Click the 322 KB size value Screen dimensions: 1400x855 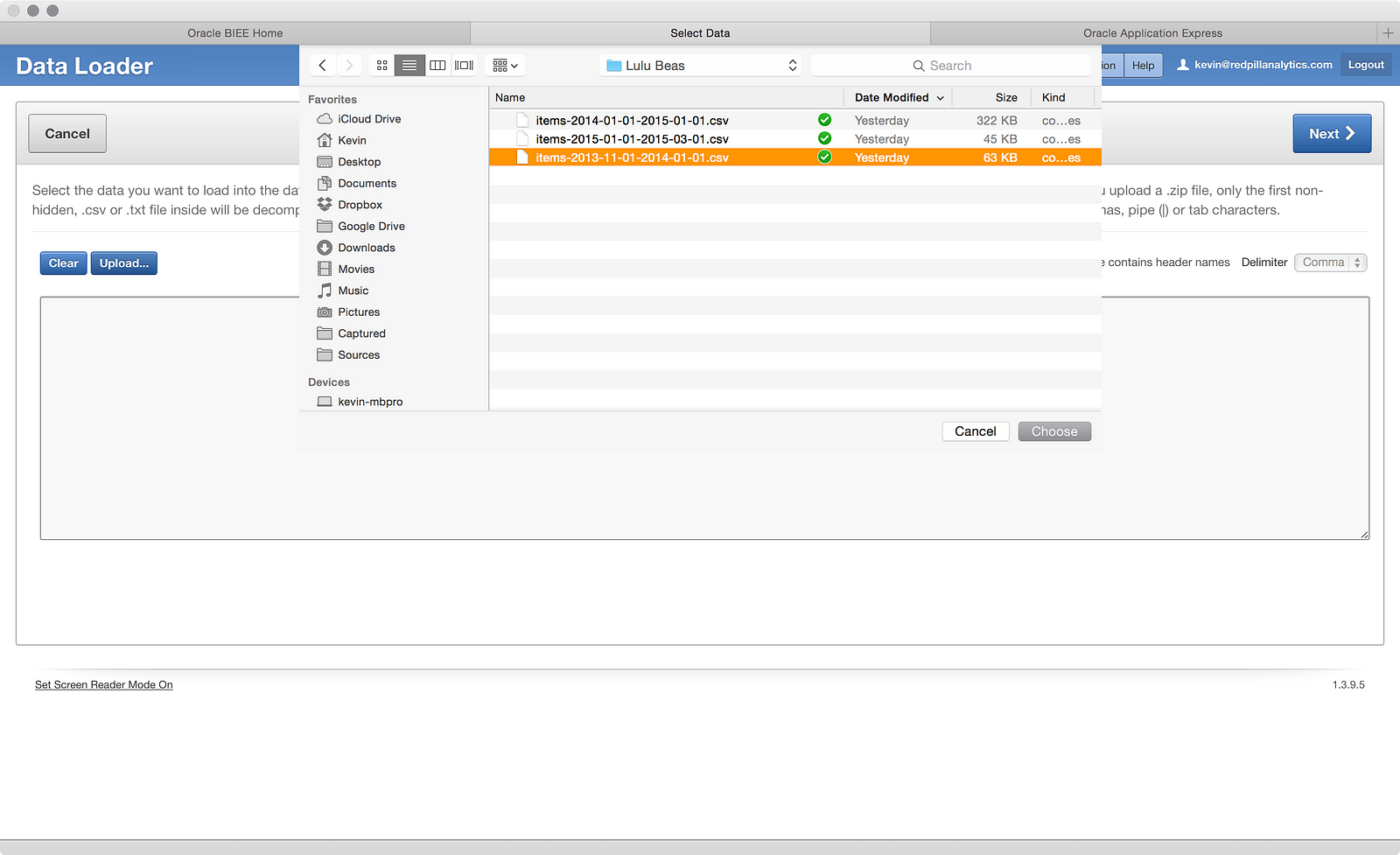(997, 121)
